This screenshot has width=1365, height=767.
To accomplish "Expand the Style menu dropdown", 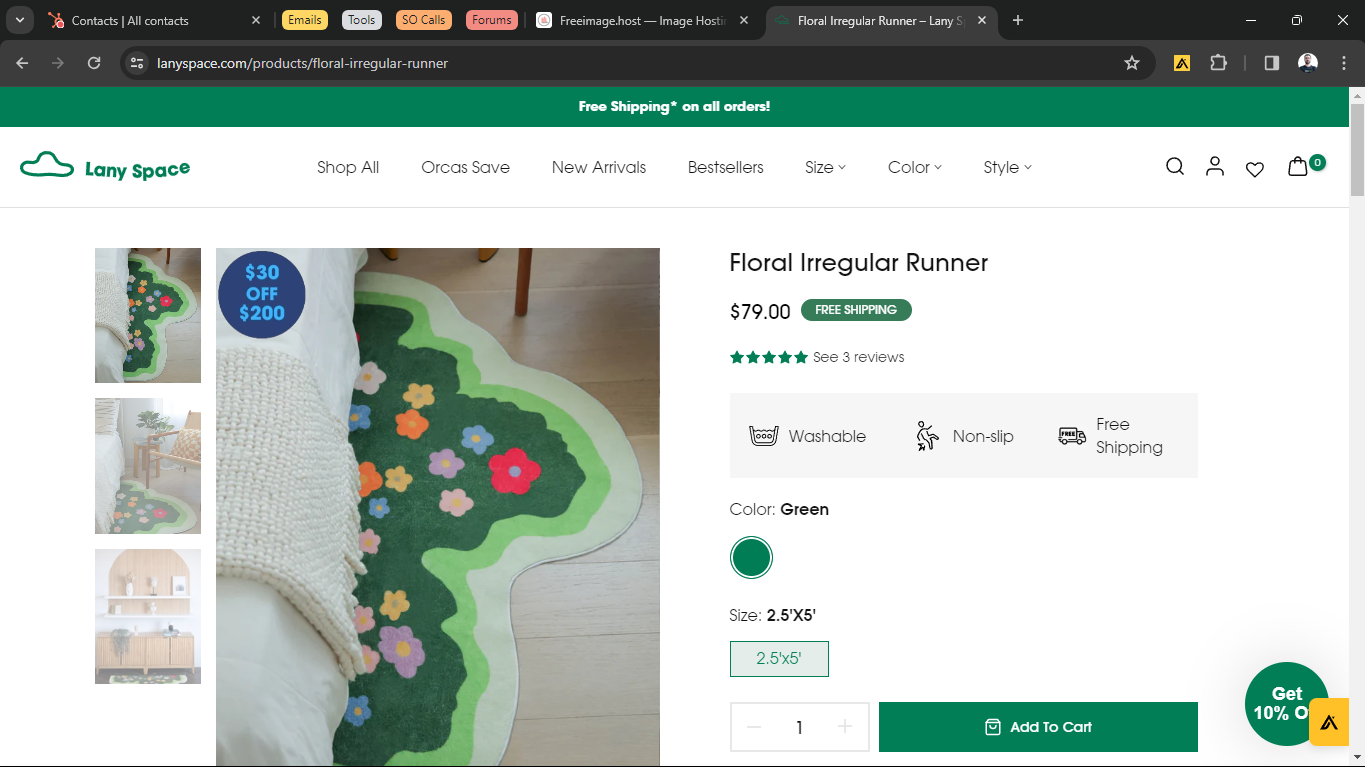I will 1007,167.
